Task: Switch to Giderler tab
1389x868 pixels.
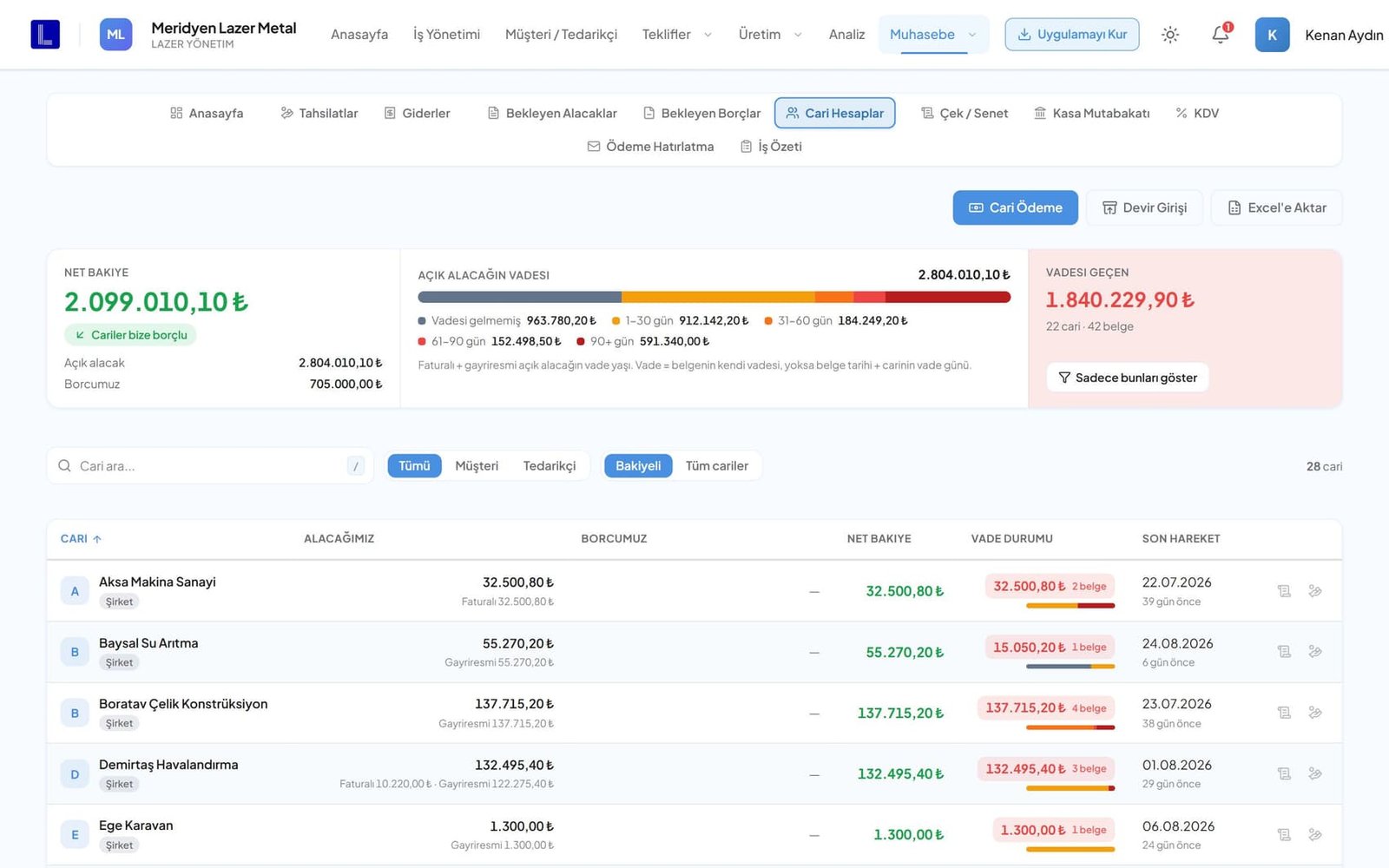Action: pos(417,114)
